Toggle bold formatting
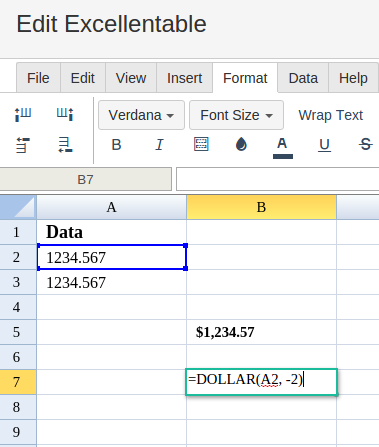This screenshot has width=379, height=447. 116,145
